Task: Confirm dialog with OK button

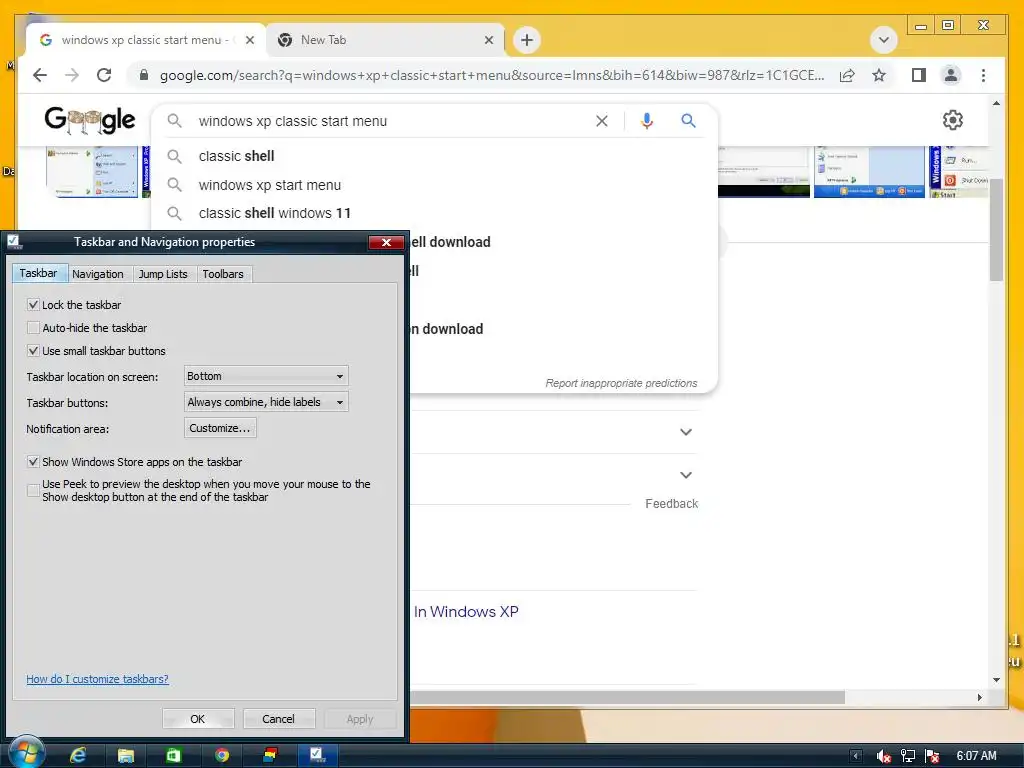Action: [198, 719]
